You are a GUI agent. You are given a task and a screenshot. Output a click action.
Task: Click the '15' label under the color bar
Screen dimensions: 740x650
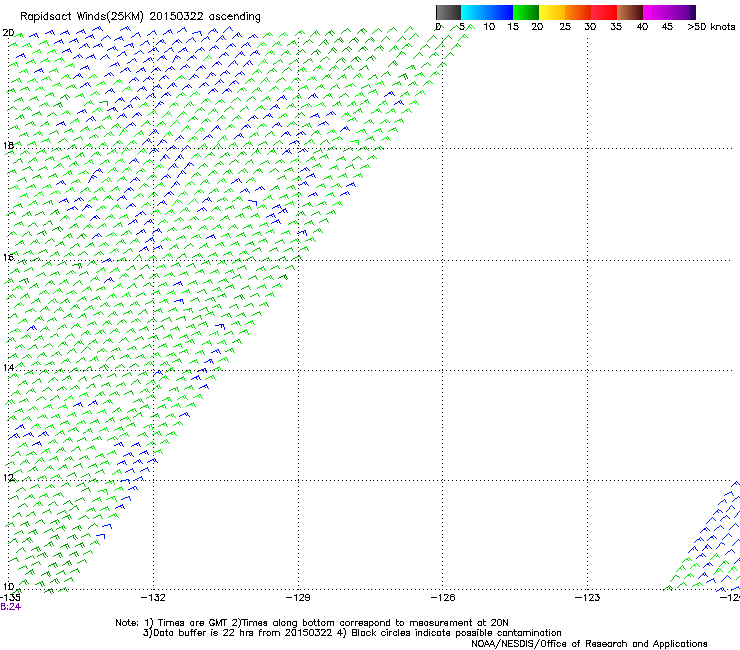[513, 26]
